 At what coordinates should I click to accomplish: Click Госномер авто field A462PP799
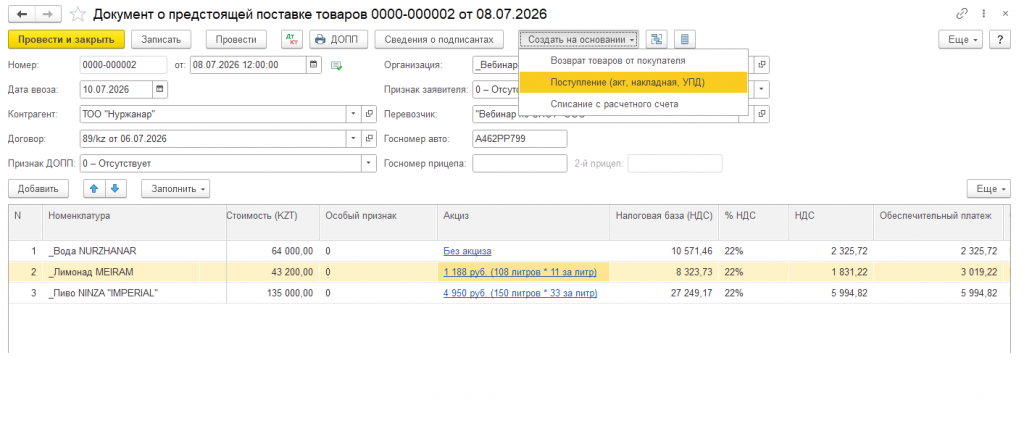coord(519,138)
